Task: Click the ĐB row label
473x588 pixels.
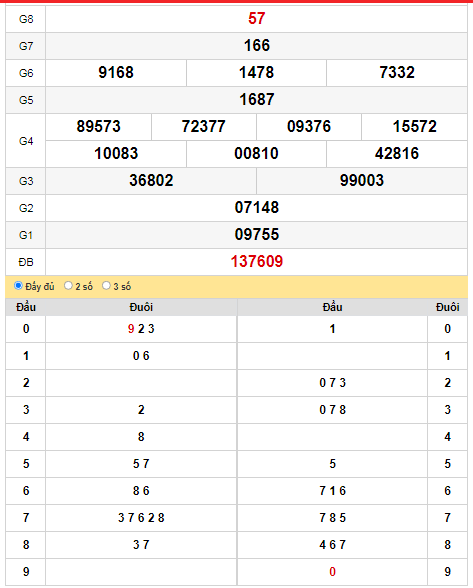Action: click(26, 262)
